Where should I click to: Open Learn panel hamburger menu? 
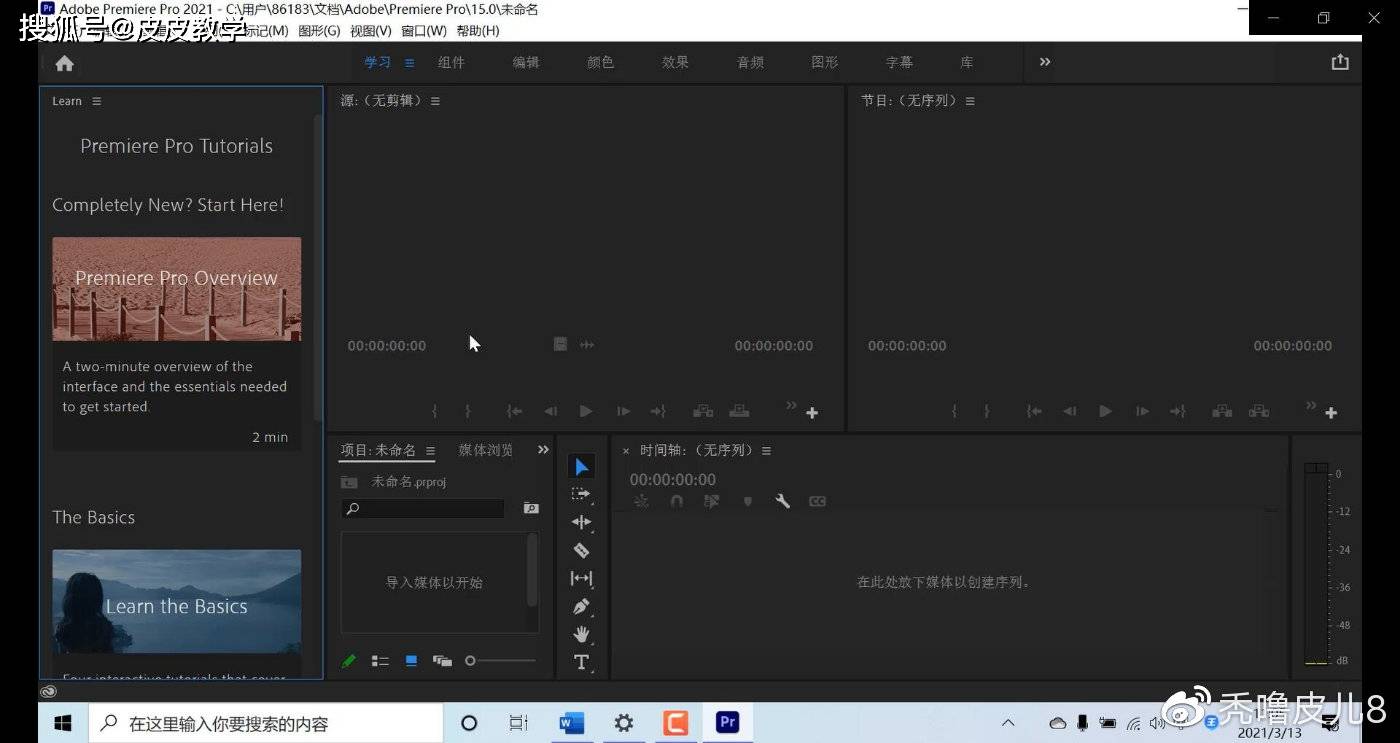coord(97,101)
